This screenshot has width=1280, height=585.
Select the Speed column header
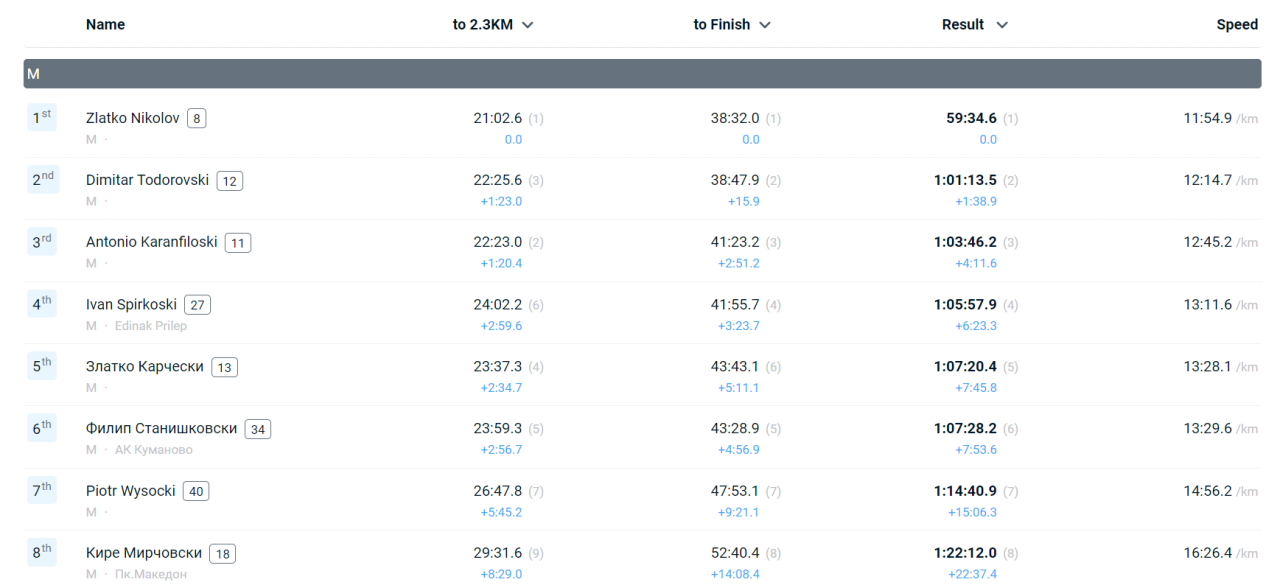click(x=1237, y=25)
